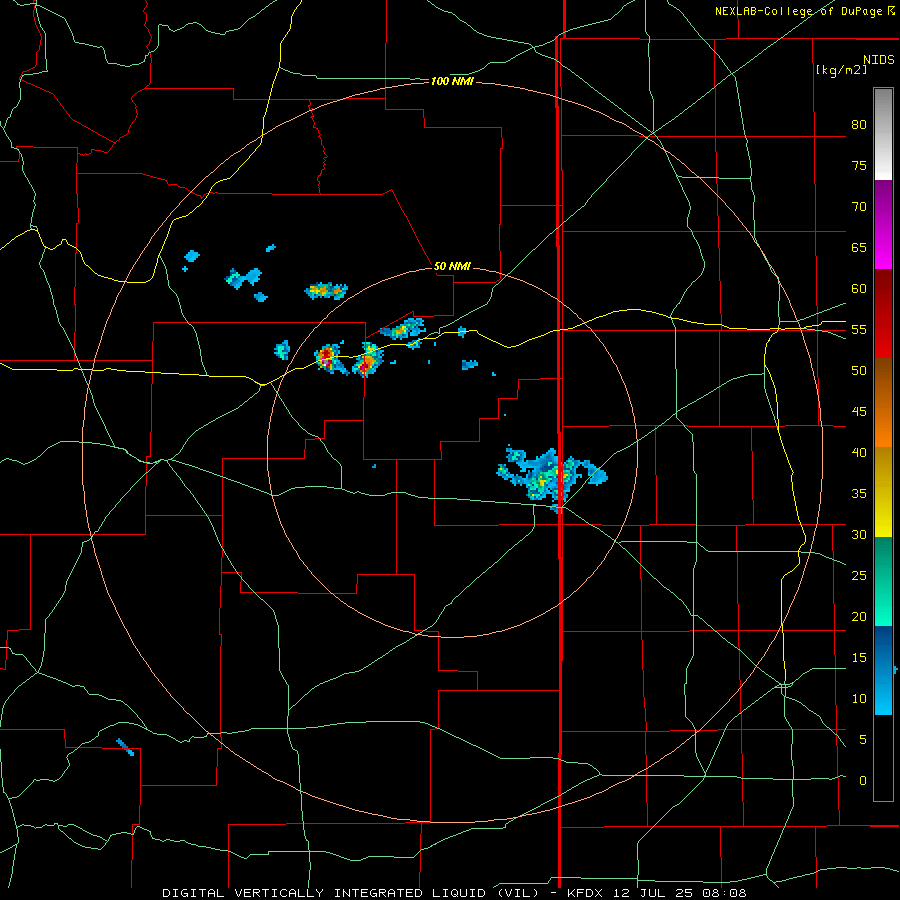Pick the magenta-purple segment of the color bar
Image resolution: width=900 pixels, height=900 pixels.
(x=883, y=225)
